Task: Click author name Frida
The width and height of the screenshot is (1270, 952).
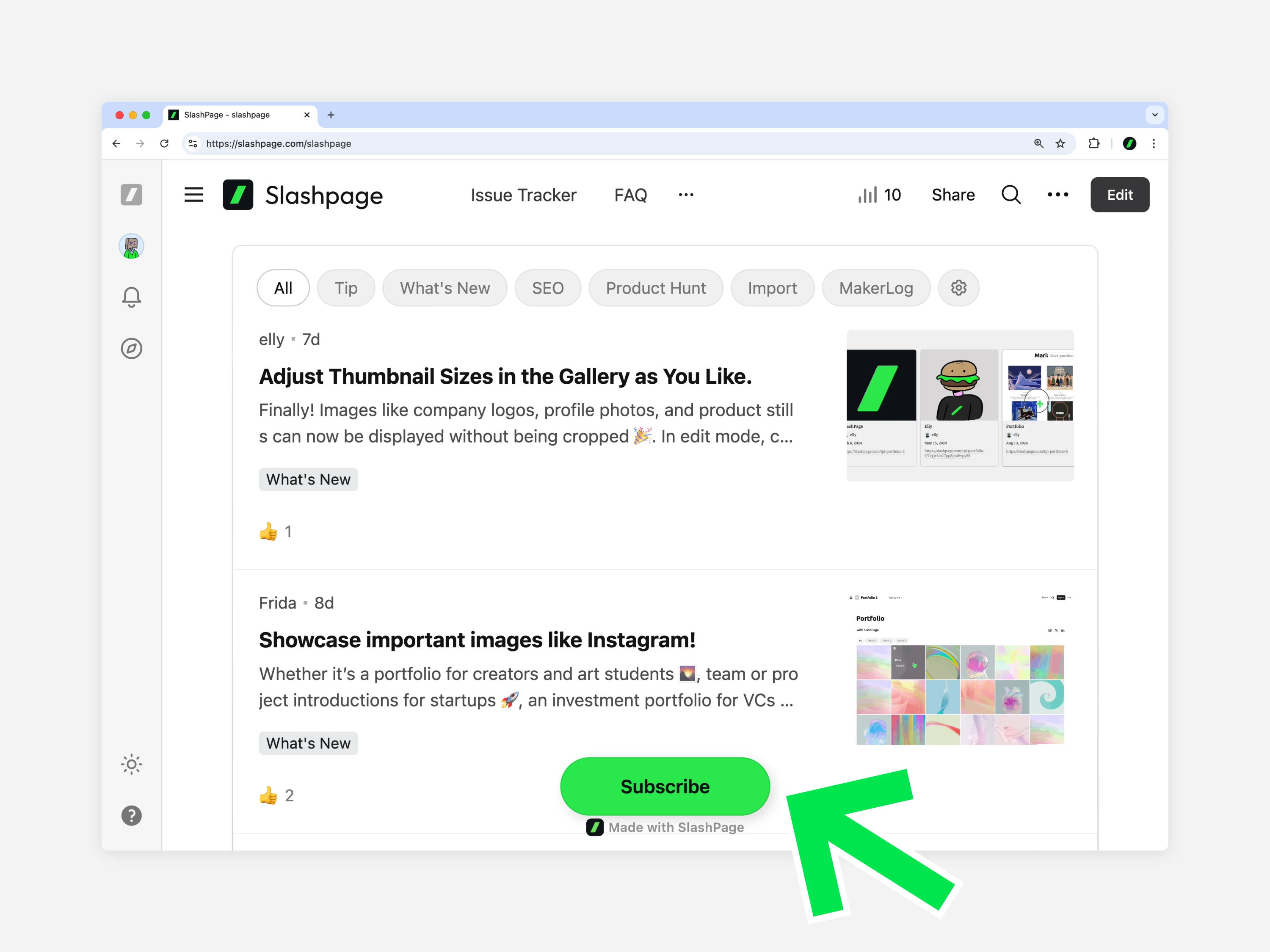Action: point(277,603)
